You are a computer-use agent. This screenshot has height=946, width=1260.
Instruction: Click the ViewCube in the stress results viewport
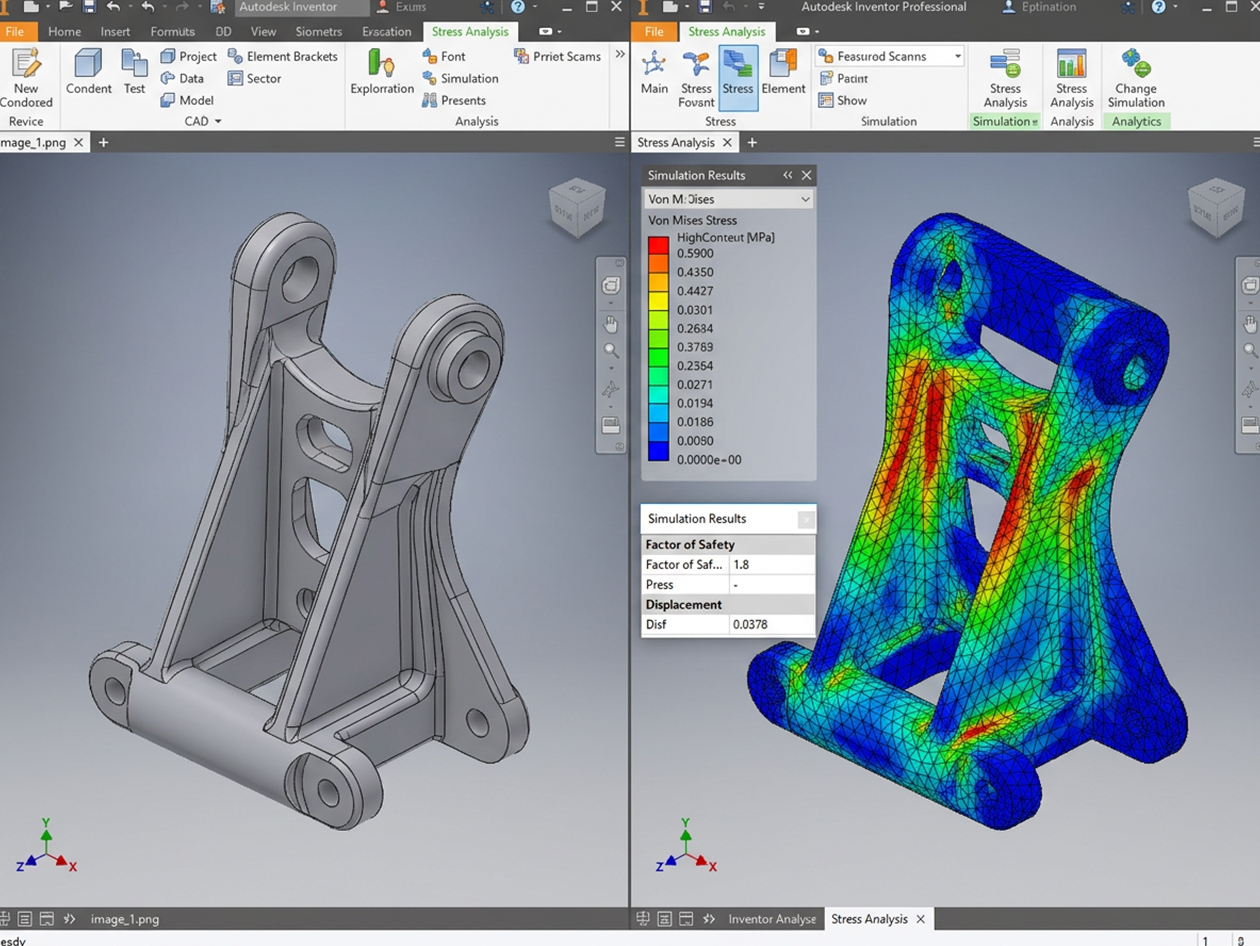click(x=1216, y=209)
